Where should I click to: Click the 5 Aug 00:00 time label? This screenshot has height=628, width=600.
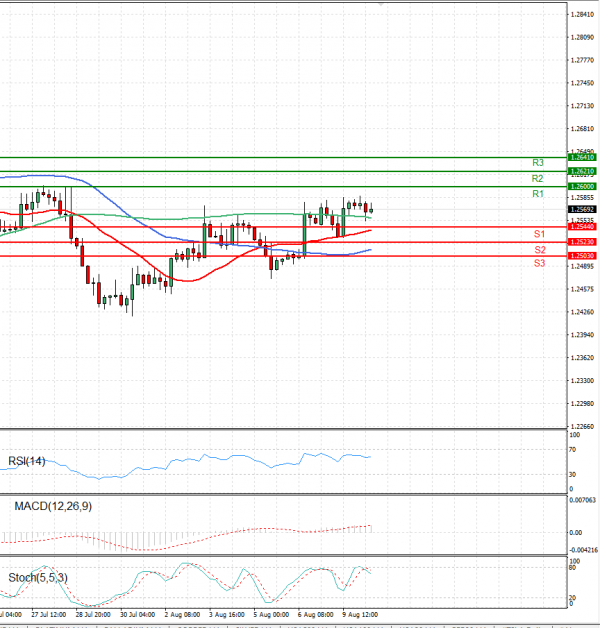[x=271, y=614]
